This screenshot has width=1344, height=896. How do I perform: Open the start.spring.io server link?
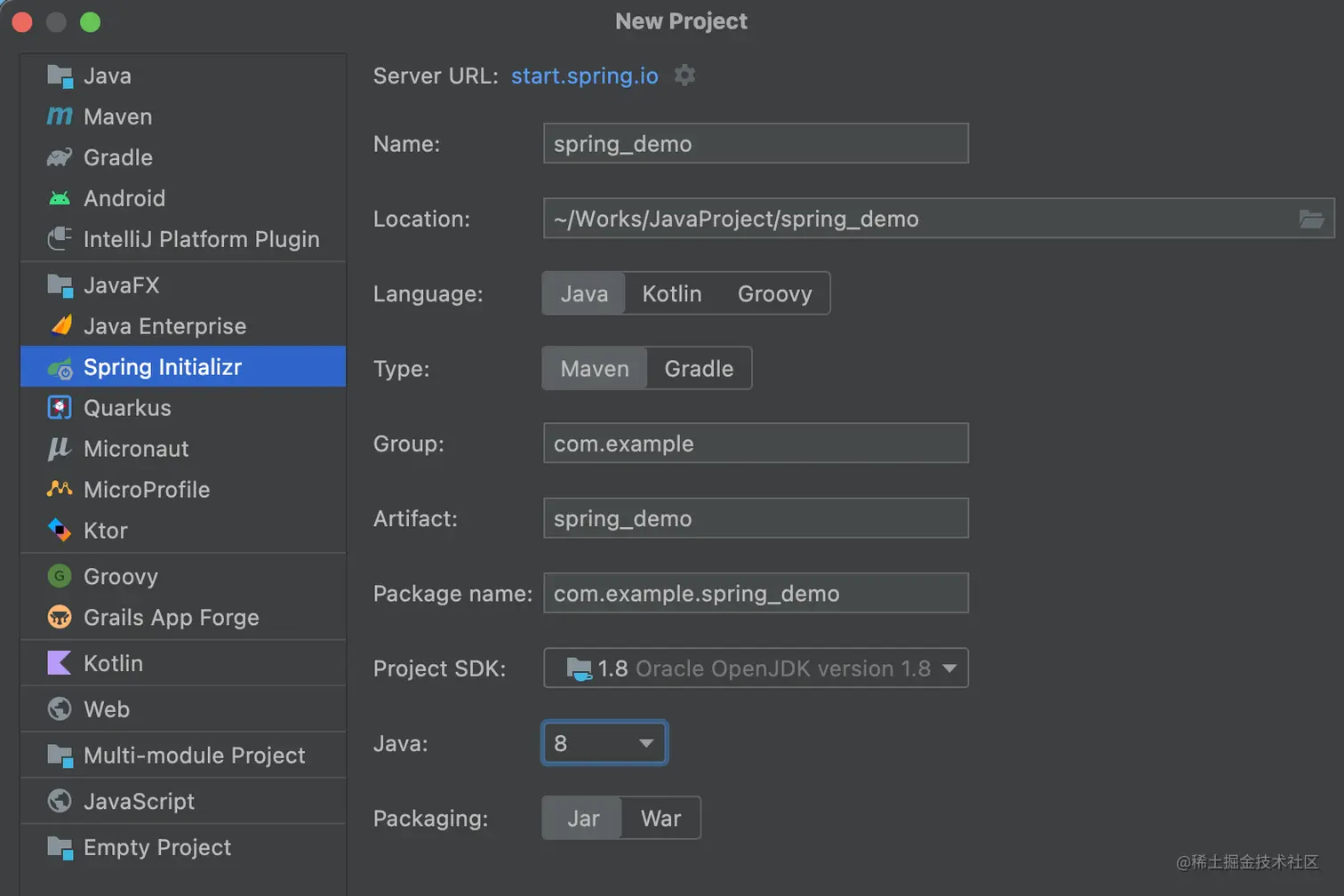pos(584,76)
